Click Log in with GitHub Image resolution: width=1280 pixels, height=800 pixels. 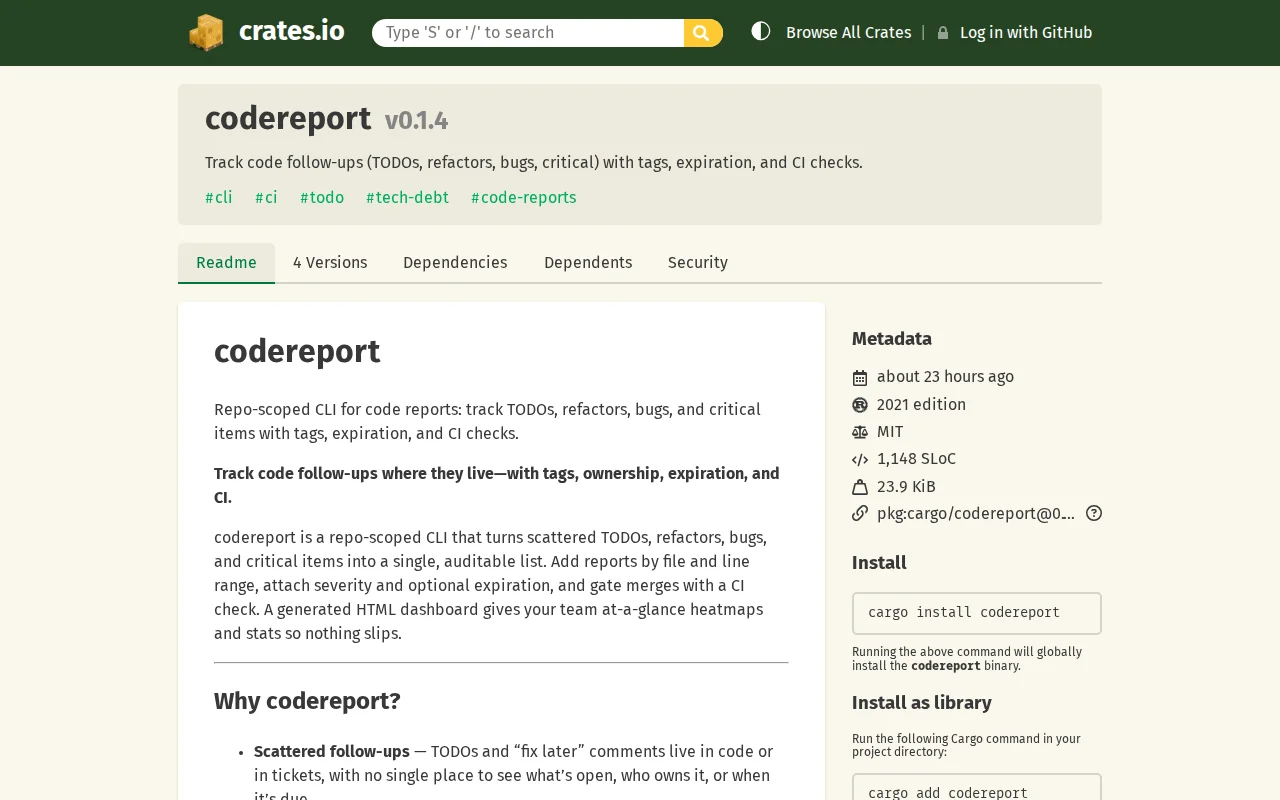1026,33
